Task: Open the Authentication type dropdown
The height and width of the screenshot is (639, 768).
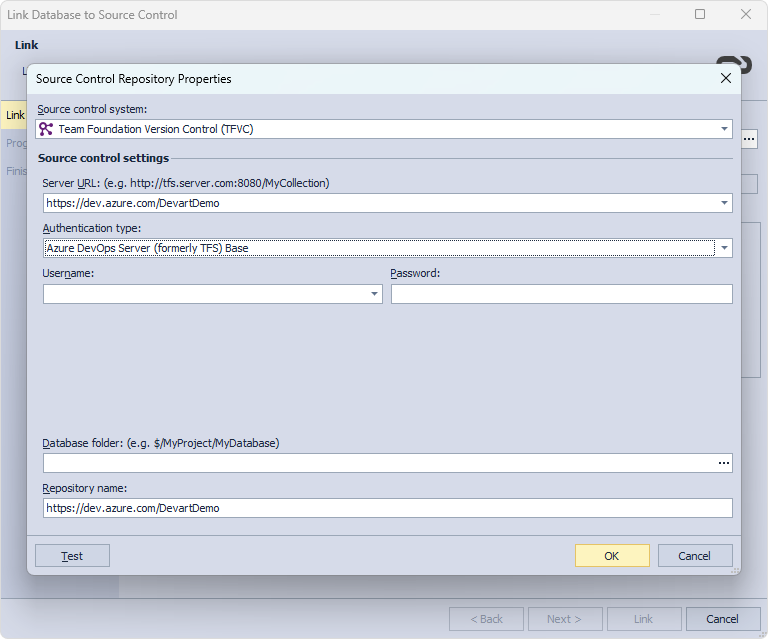Action: click(x=724, y=248)
